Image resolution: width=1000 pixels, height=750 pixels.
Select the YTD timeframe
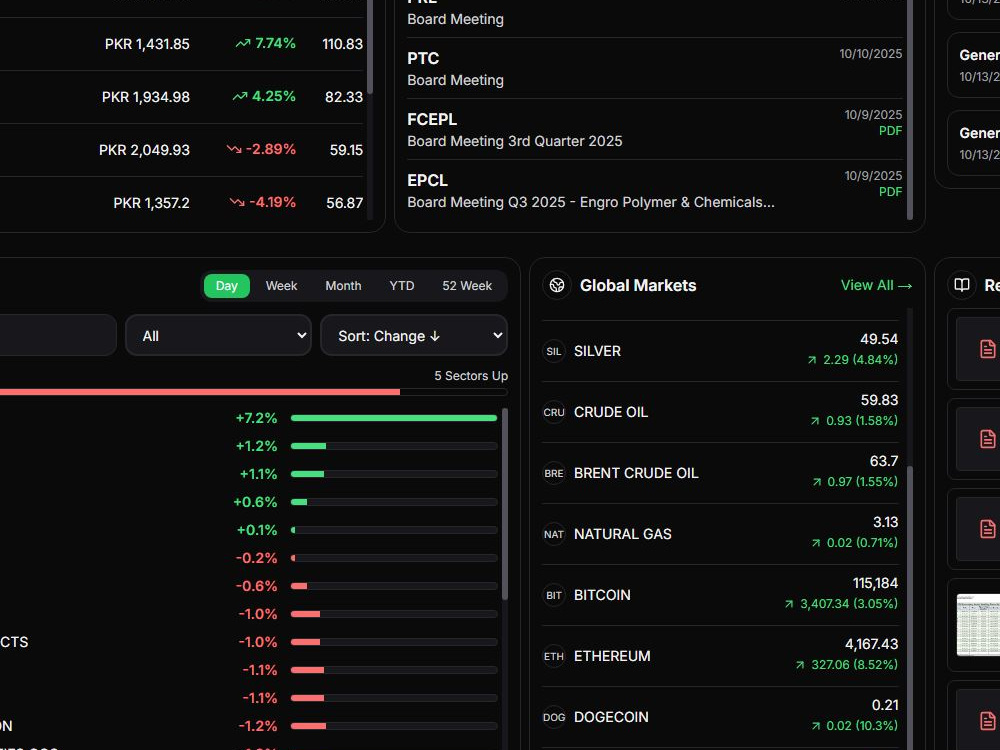pos(402,286)
